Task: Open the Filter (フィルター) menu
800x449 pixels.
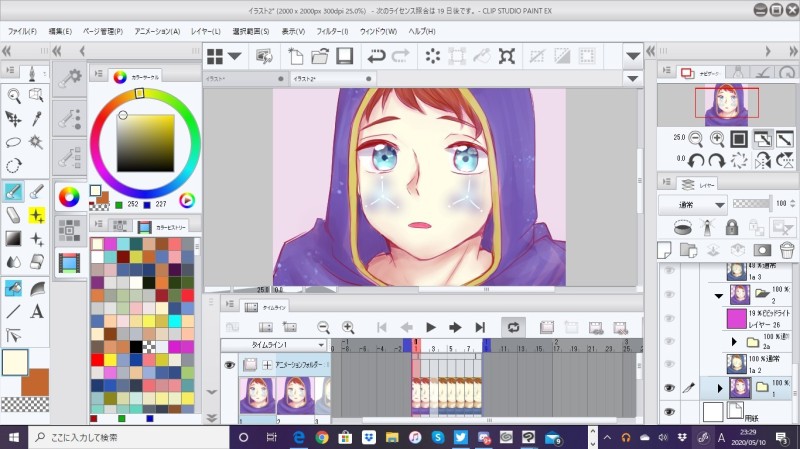Action: coord(330,31)
